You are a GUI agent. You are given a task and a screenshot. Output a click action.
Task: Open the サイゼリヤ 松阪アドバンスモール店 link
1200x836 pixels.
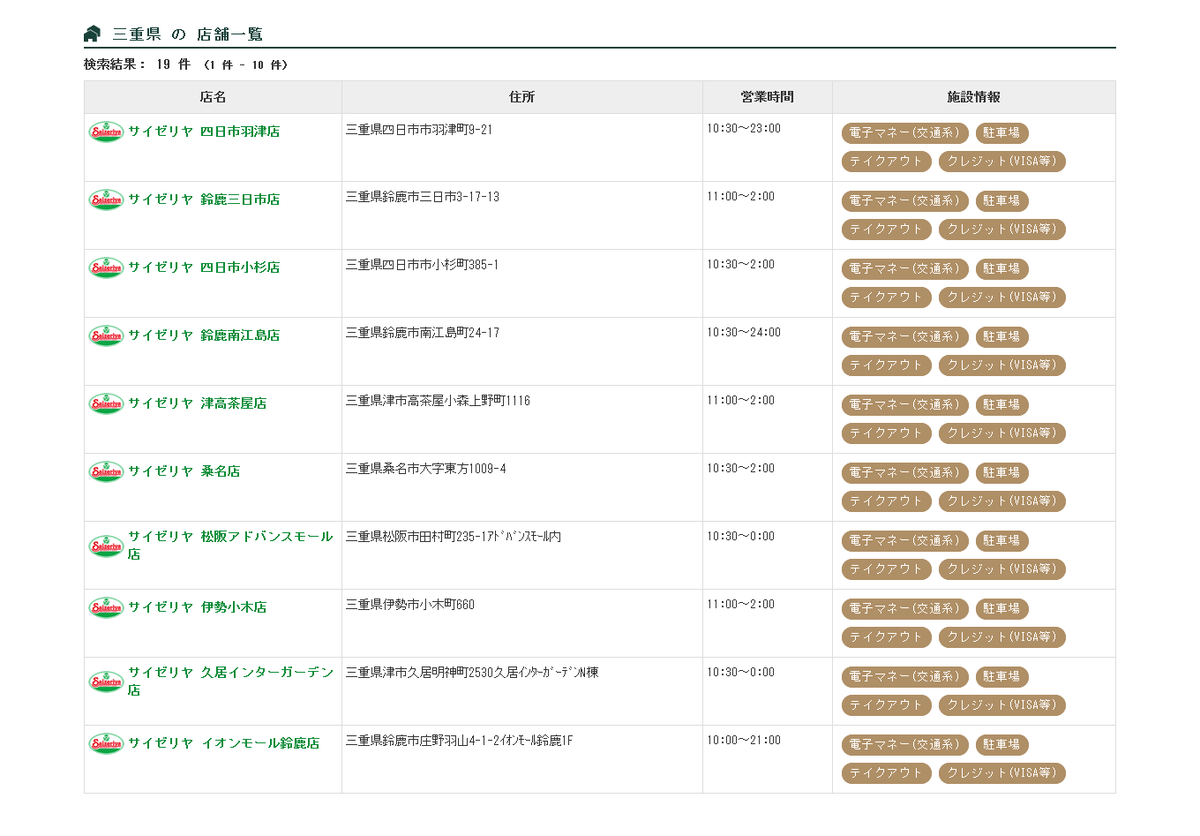231,545
